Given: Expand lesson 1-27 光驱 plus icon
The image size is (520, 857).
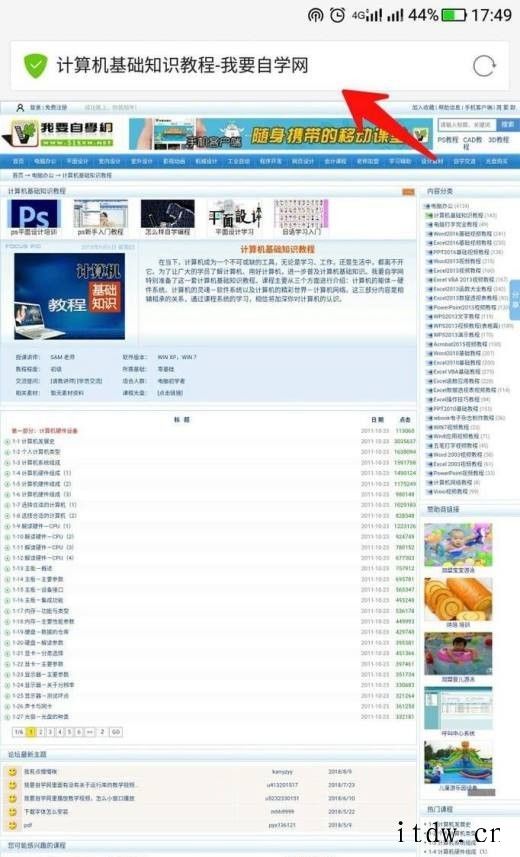Looking at the screenshot, I should [8, 717].
